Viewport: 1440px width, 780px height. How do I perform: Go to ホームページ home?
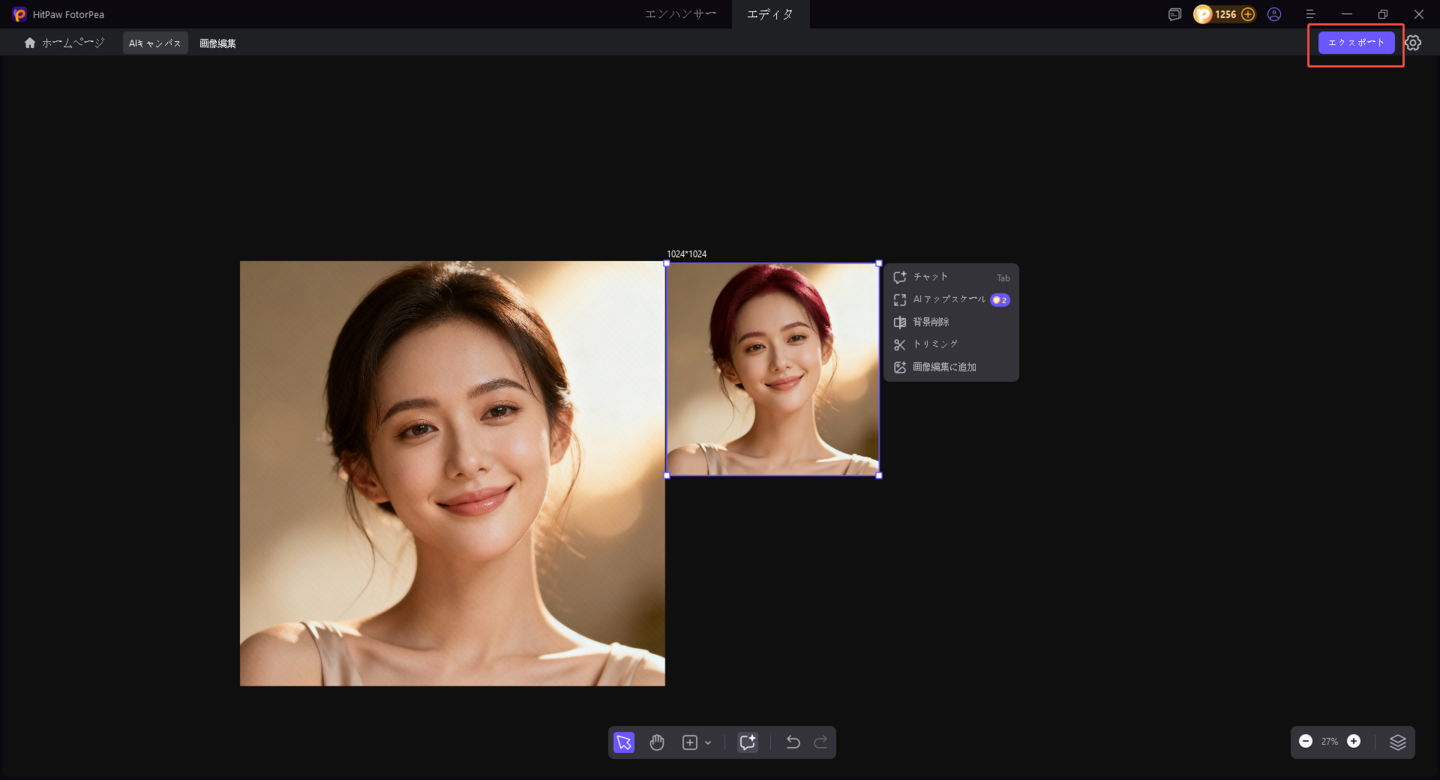tap(64, 43)
